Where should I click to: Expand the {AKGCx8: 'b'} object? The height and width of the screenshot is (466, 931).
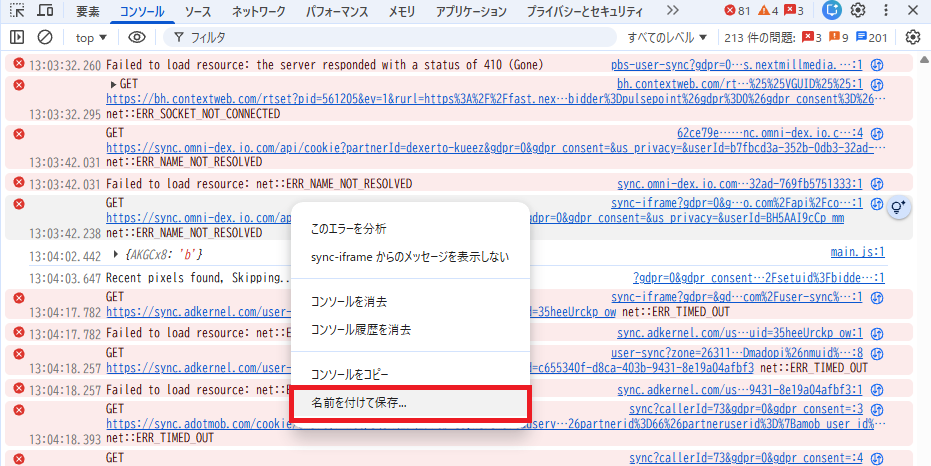pyautogui.click(x=116, y=255)
